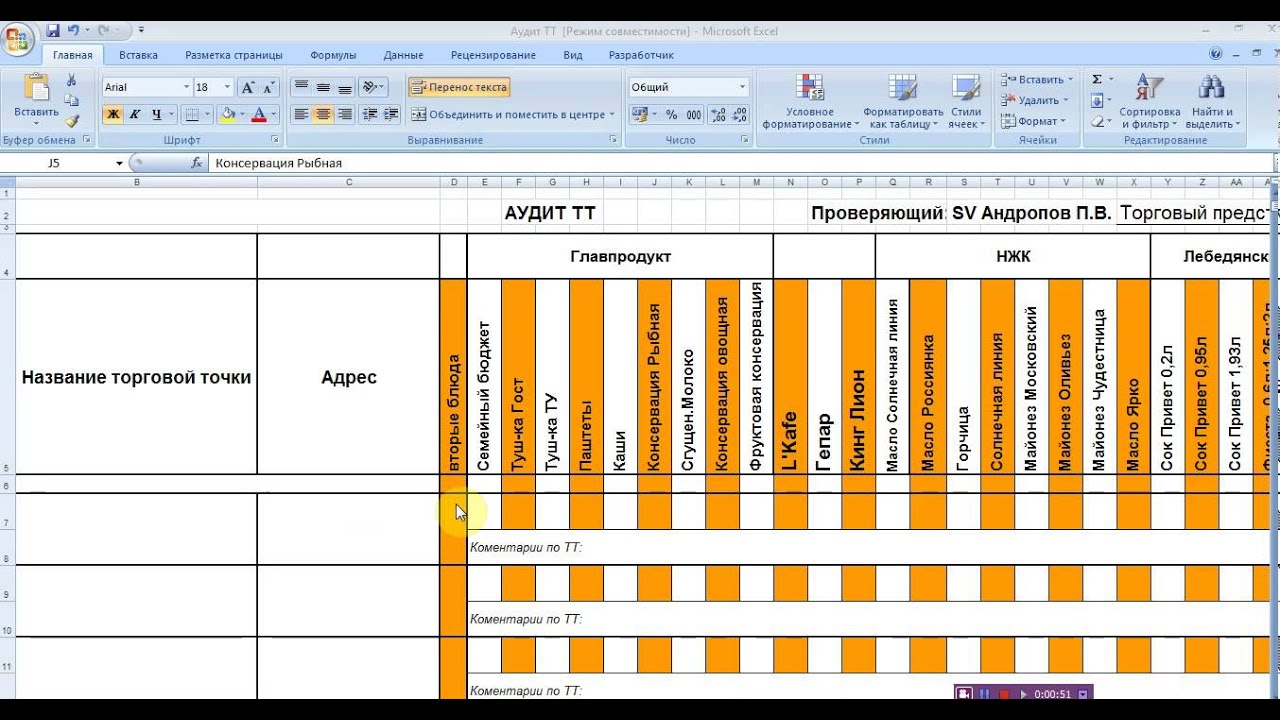The image size is (1280, 720).
Task: Apply red font color A
Action: (x=260, y=114)
